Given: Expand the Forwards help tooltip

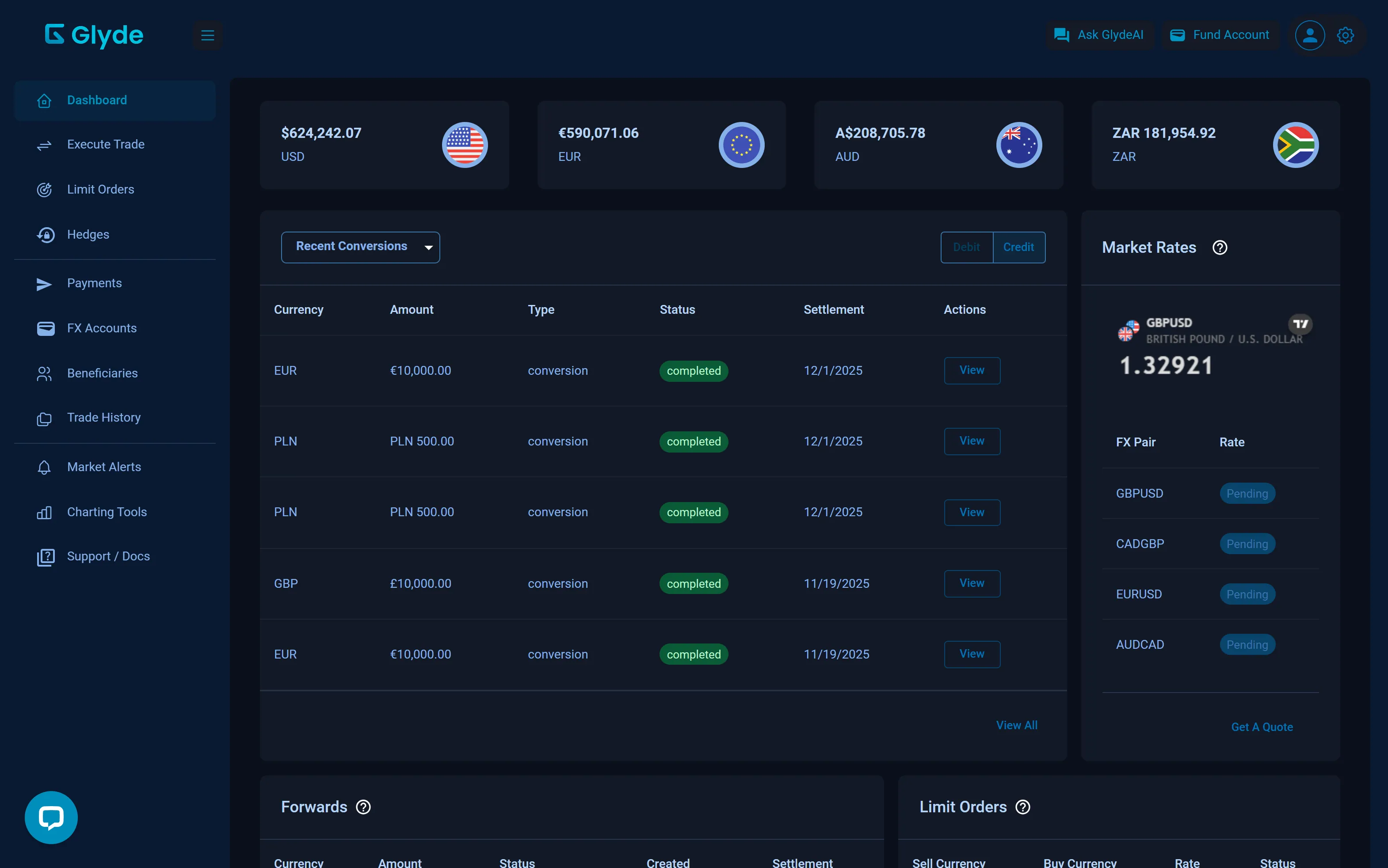Looking at the screenshot, I should point(363,807).
